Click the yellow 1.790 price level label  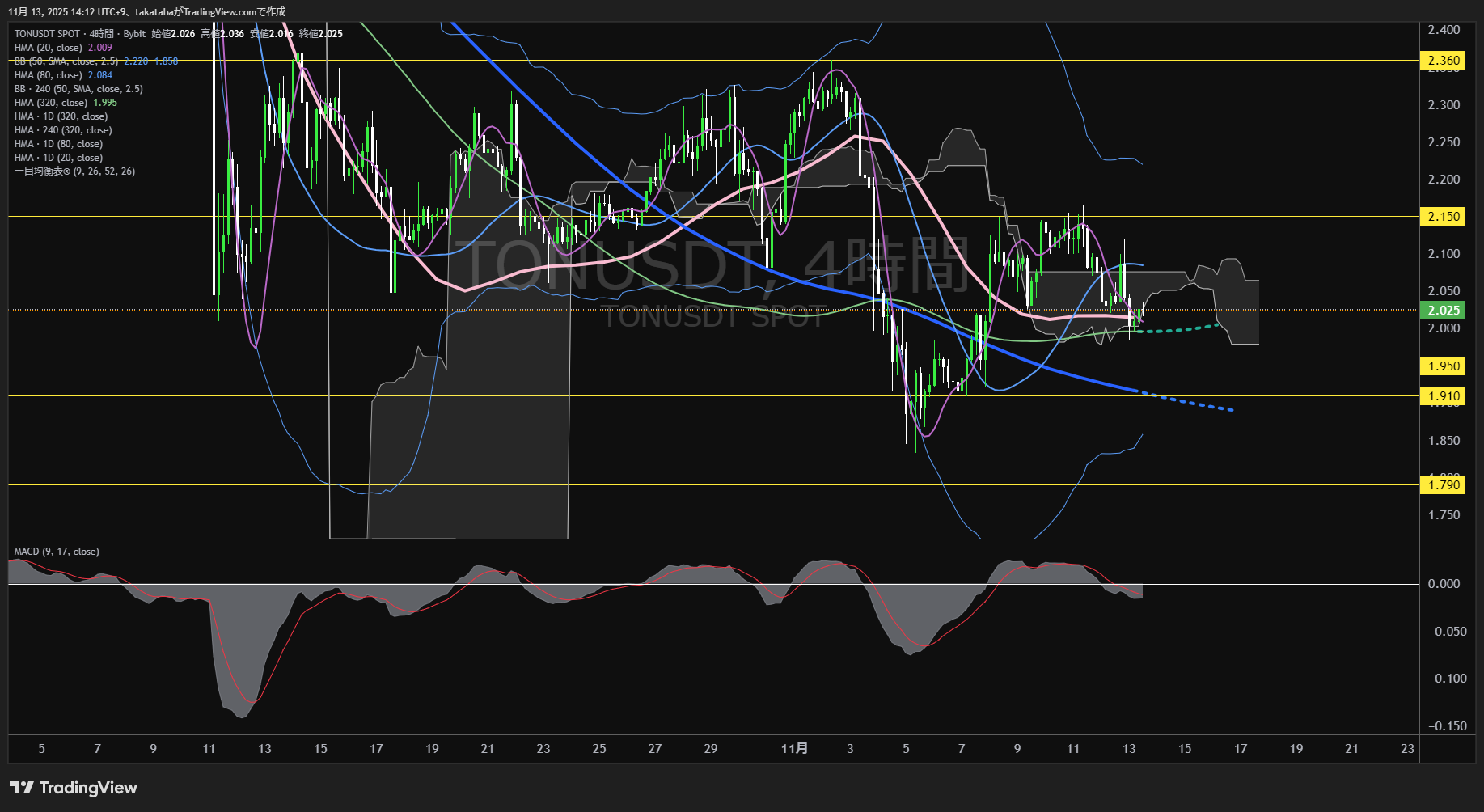pos(1443,485)
